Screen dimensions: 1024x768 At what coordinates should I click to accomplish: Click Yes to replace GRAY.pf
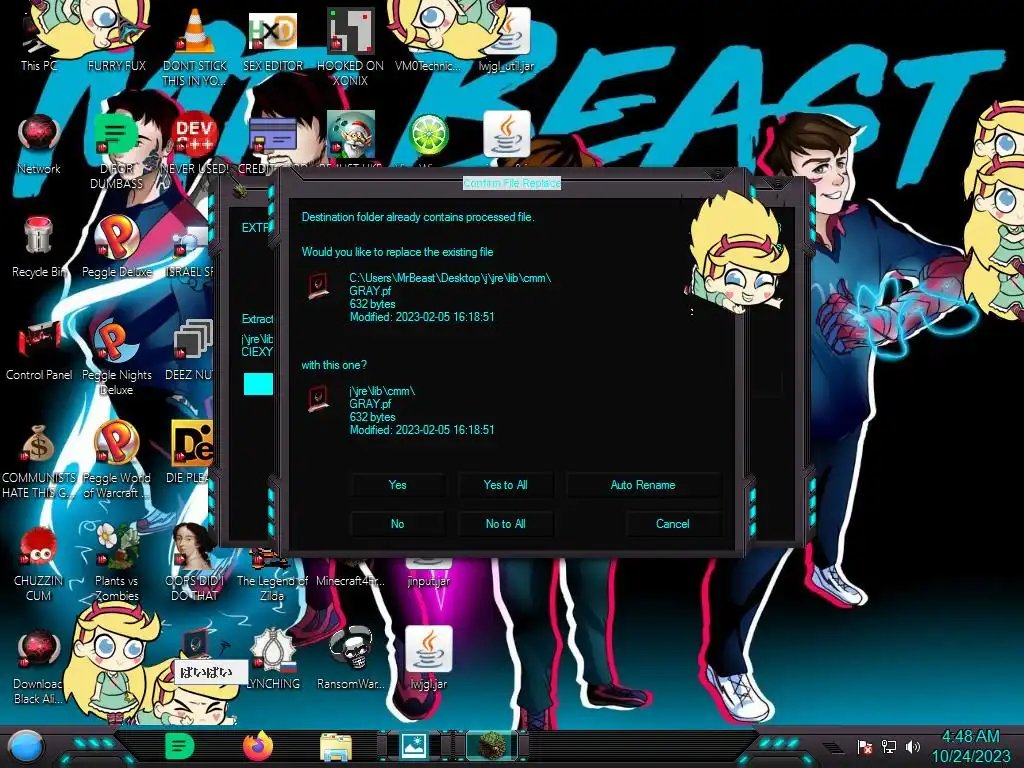(397, 485)
